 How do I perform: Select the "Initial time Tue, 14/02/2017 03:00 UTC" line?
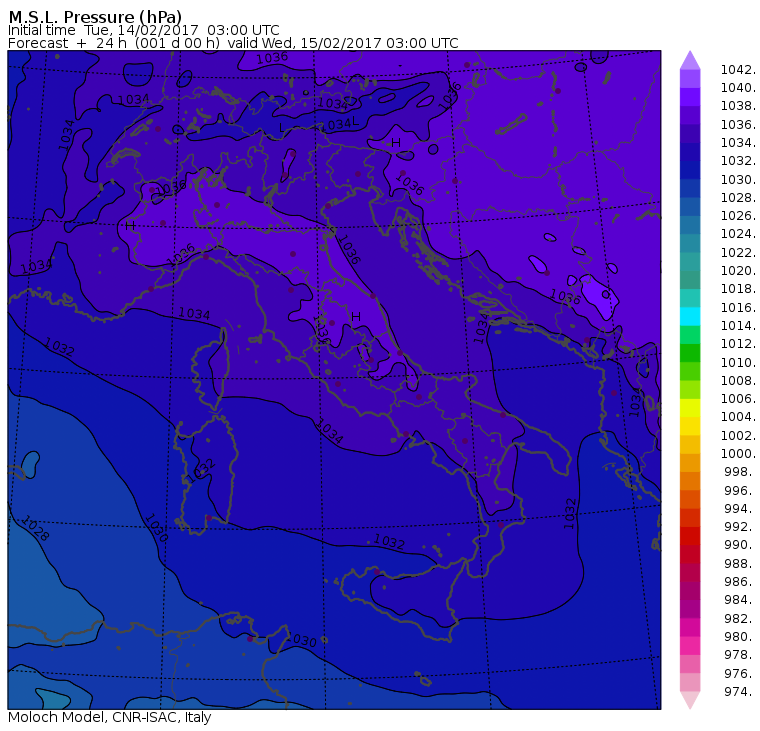pyautogui.click(x=143, y=30)
